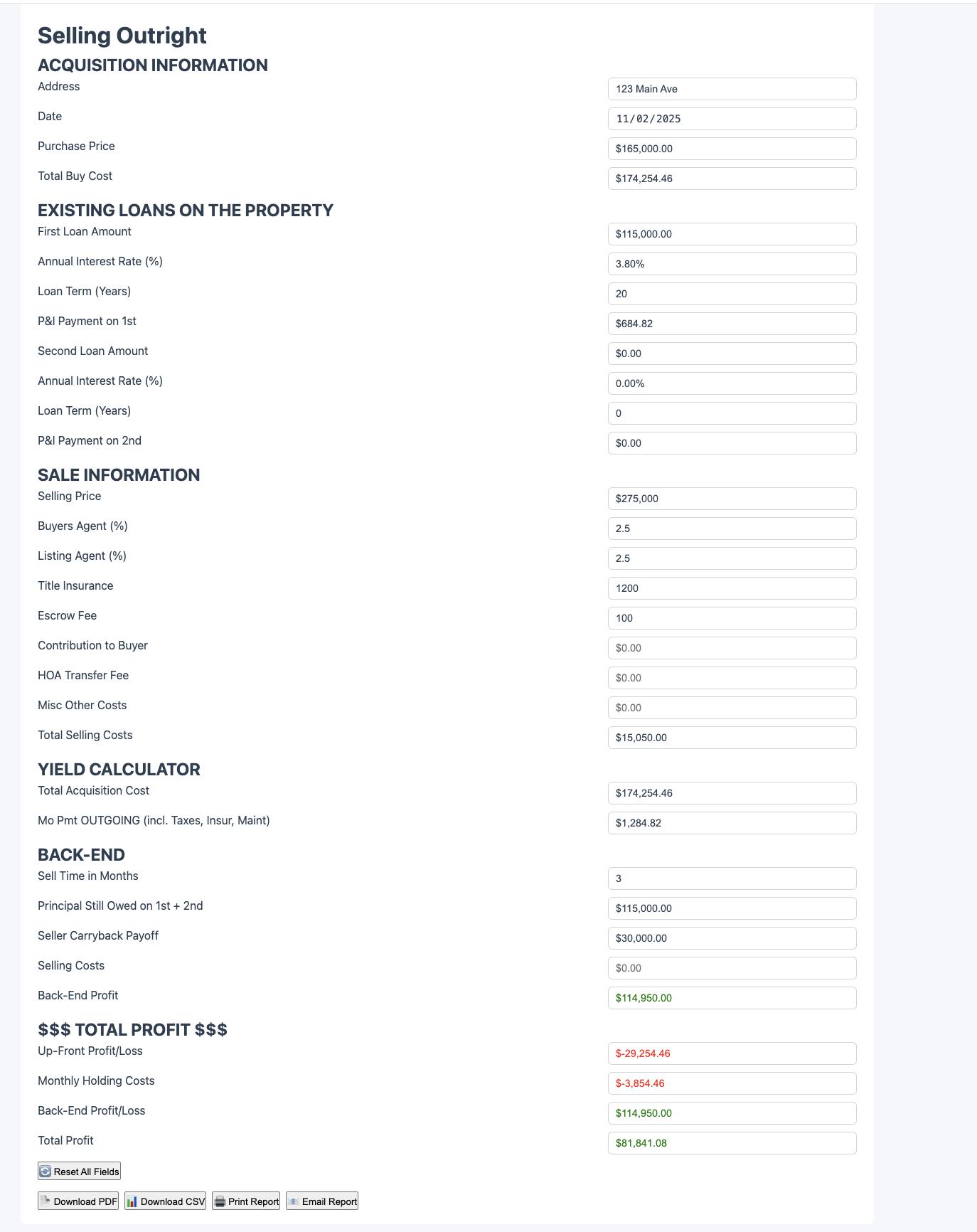Image resolution: width=977 pixels, height=1232 pixels.
Task: Click the Reset All Fields refresh icon
Action: click(x=46, y=1172)
